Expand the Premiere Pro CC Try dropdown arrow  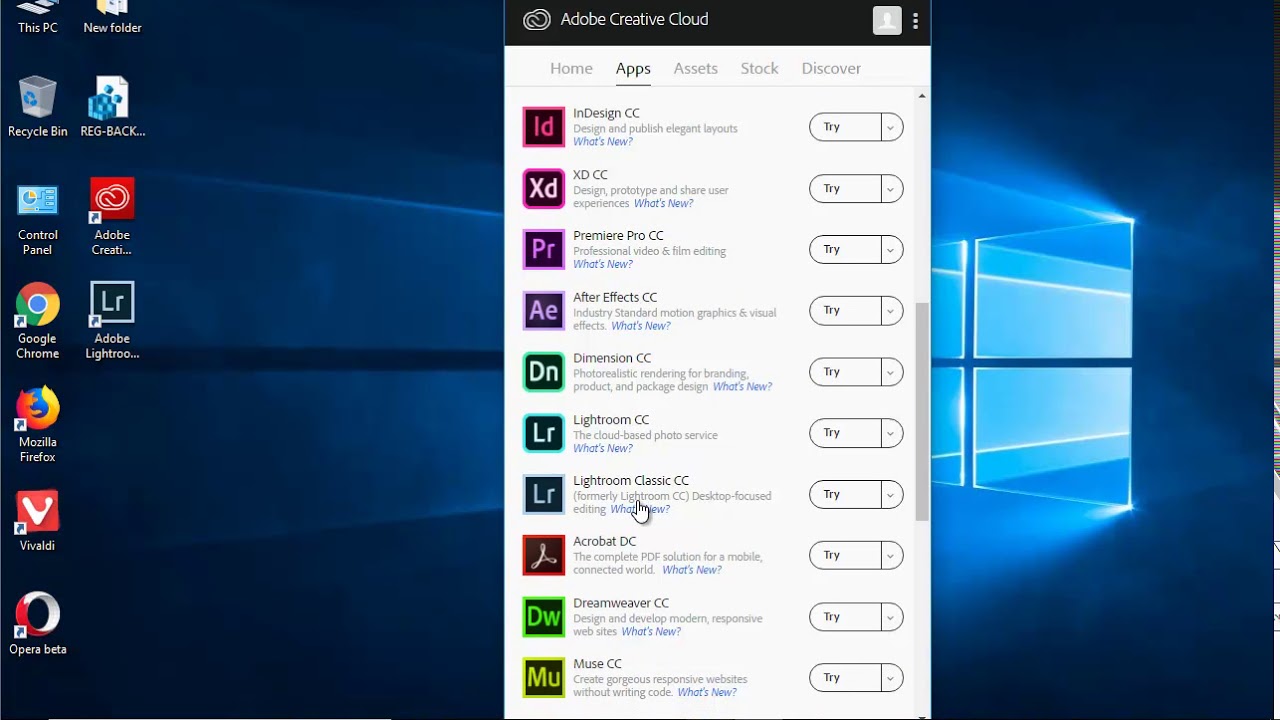(x=890, y=249)
